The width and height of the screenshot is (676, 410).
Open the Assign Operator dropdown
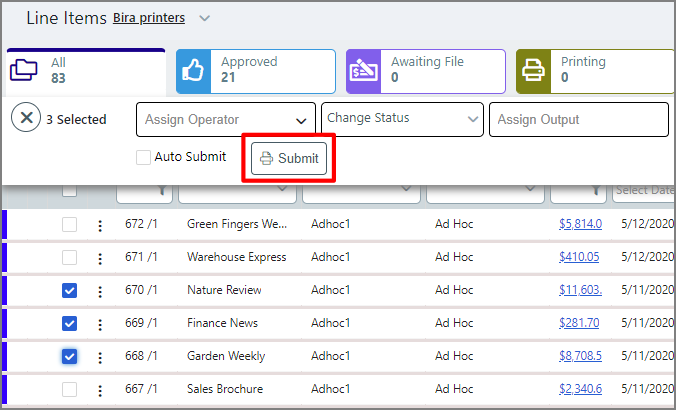[x=225, y=120]
